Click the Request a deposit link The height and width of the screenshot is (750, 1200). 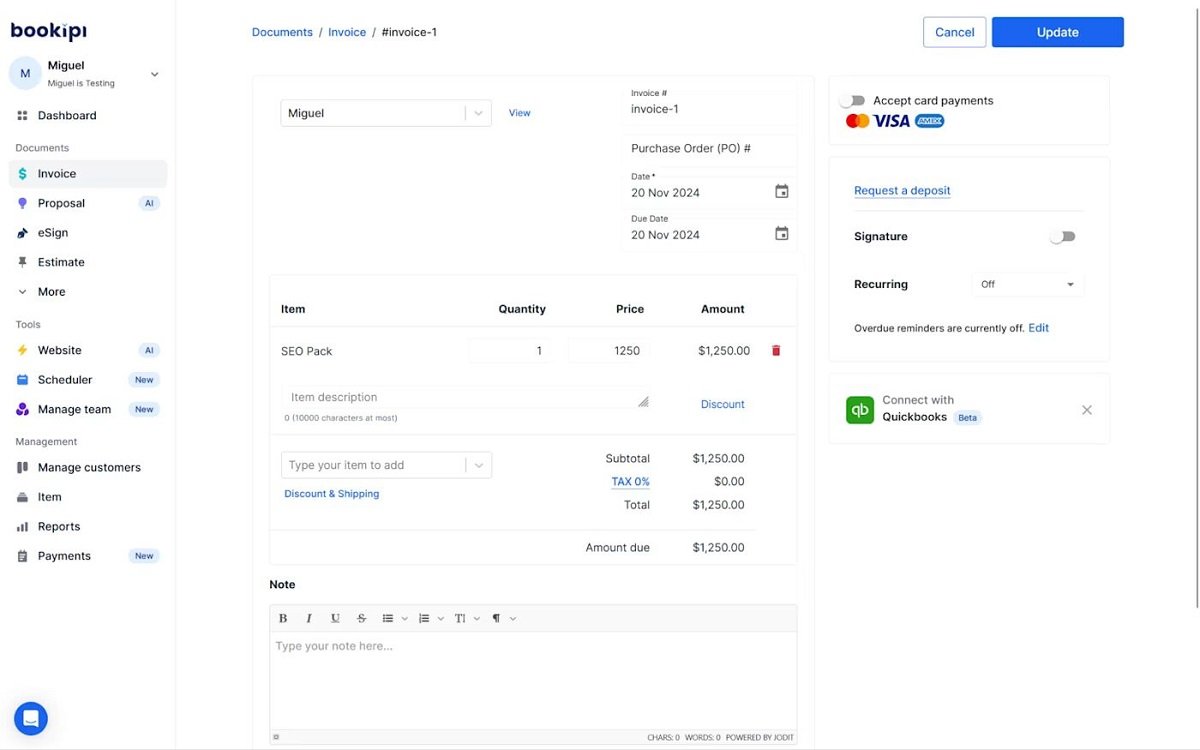click(902, 190)
